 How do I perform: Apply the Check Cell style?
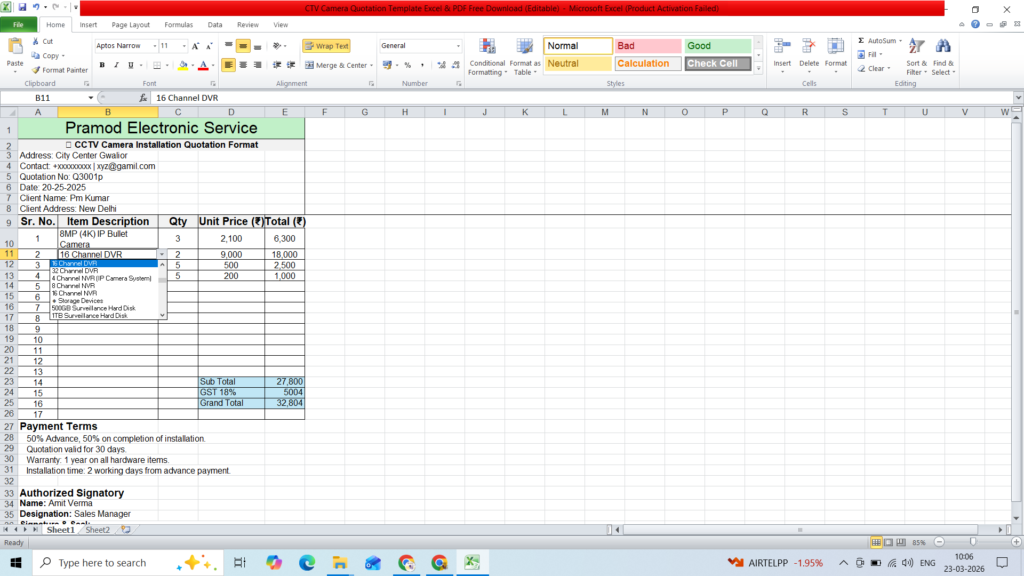click(718, 63)
